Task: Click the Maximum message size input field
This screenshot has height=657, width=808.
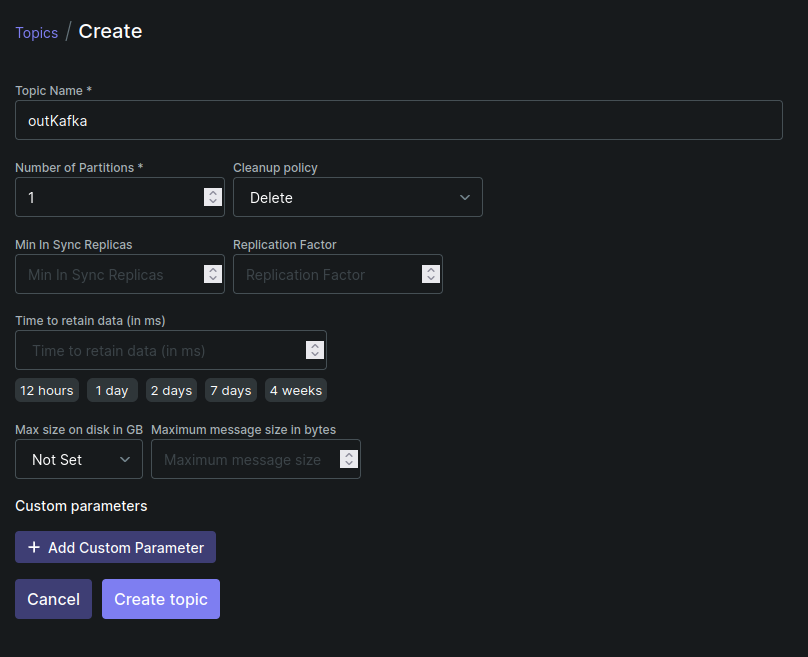Action: pyautogui.click(x=243, y=459)
